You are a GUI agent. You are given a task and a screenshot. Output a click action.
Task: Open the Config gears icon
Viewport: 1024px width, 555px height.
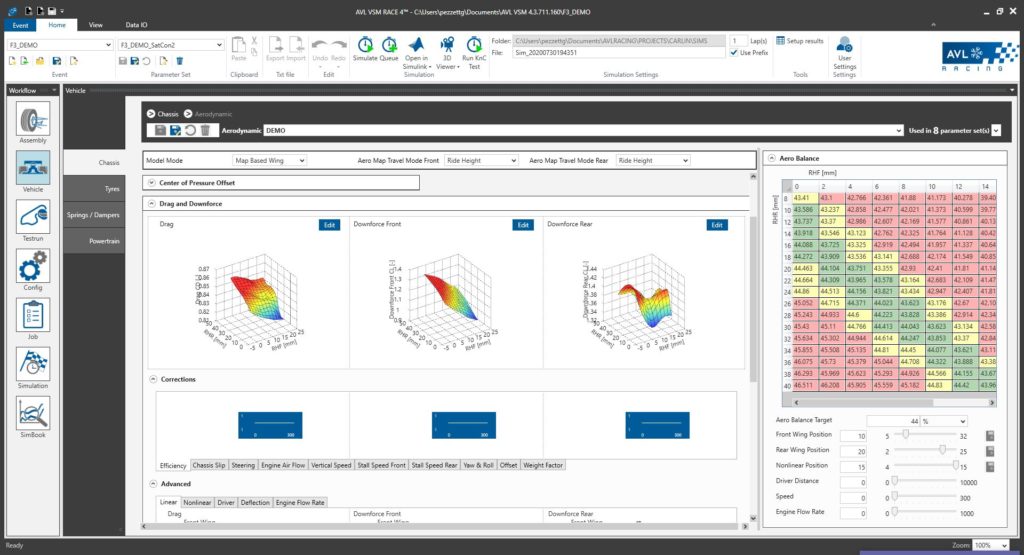(x=33, y=266)
